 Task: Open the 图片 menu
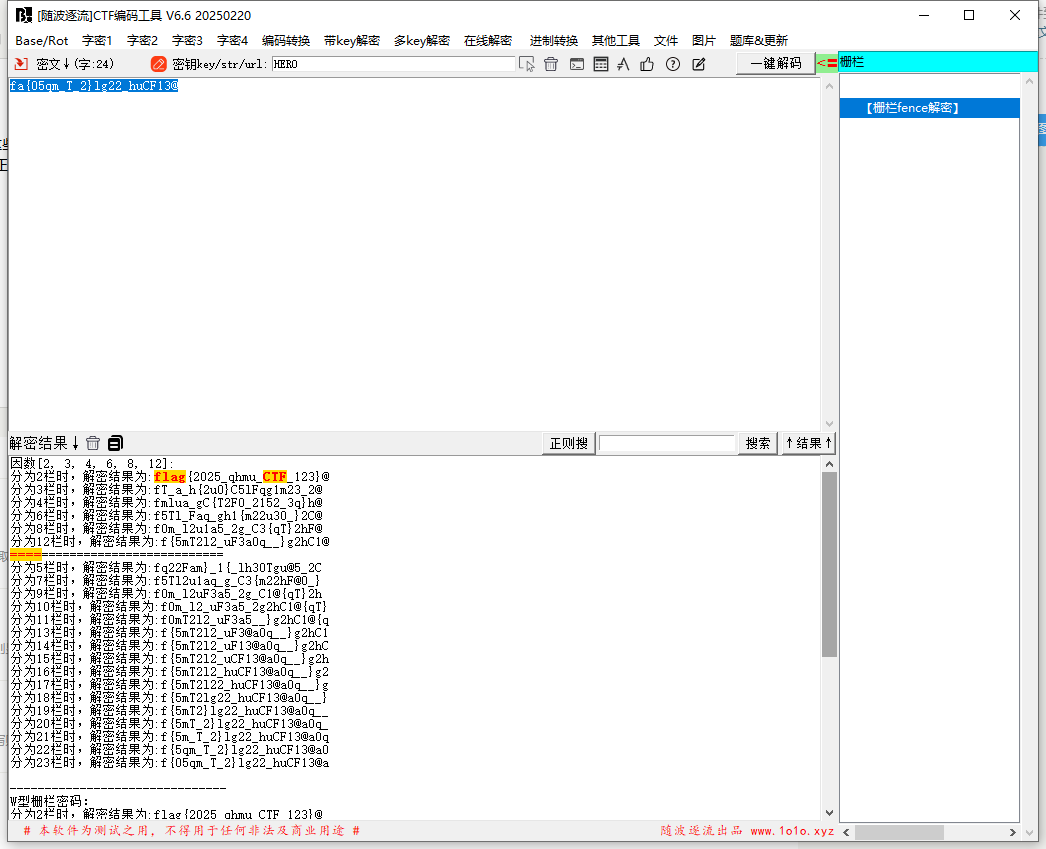pos(703,41)
